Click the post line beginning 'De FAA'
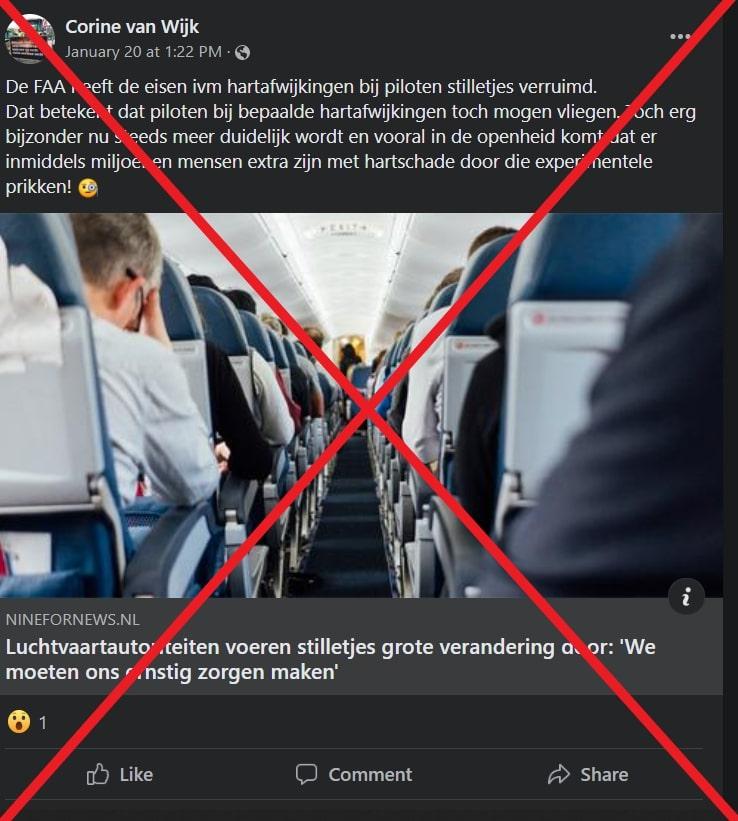This screenshot has height=821, width=738. [x=301, y=87]
